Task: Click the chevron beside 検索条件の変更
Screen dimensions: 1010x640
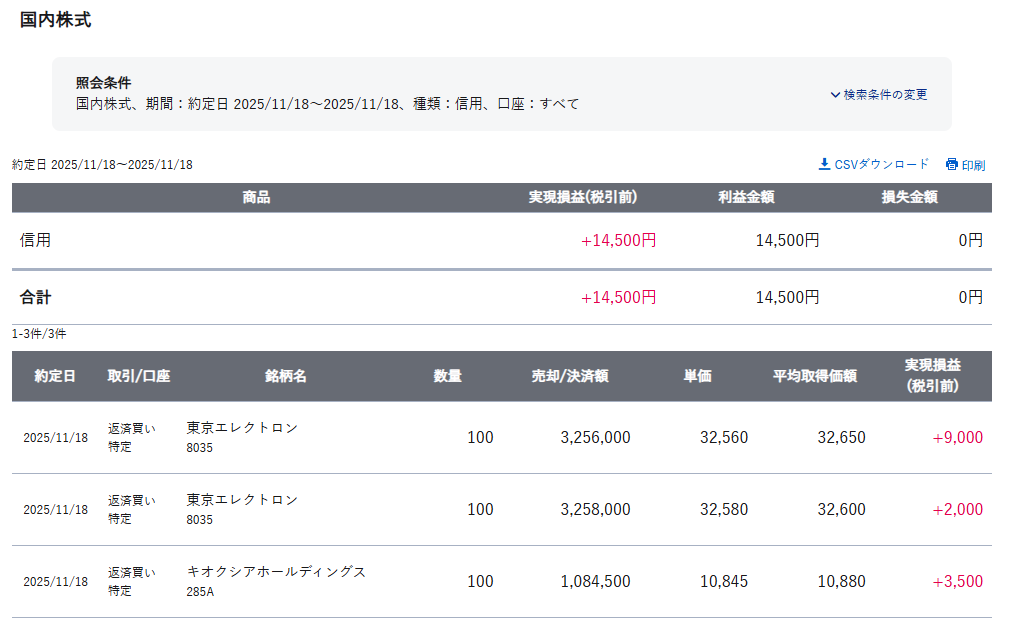Action: [835, 95]
